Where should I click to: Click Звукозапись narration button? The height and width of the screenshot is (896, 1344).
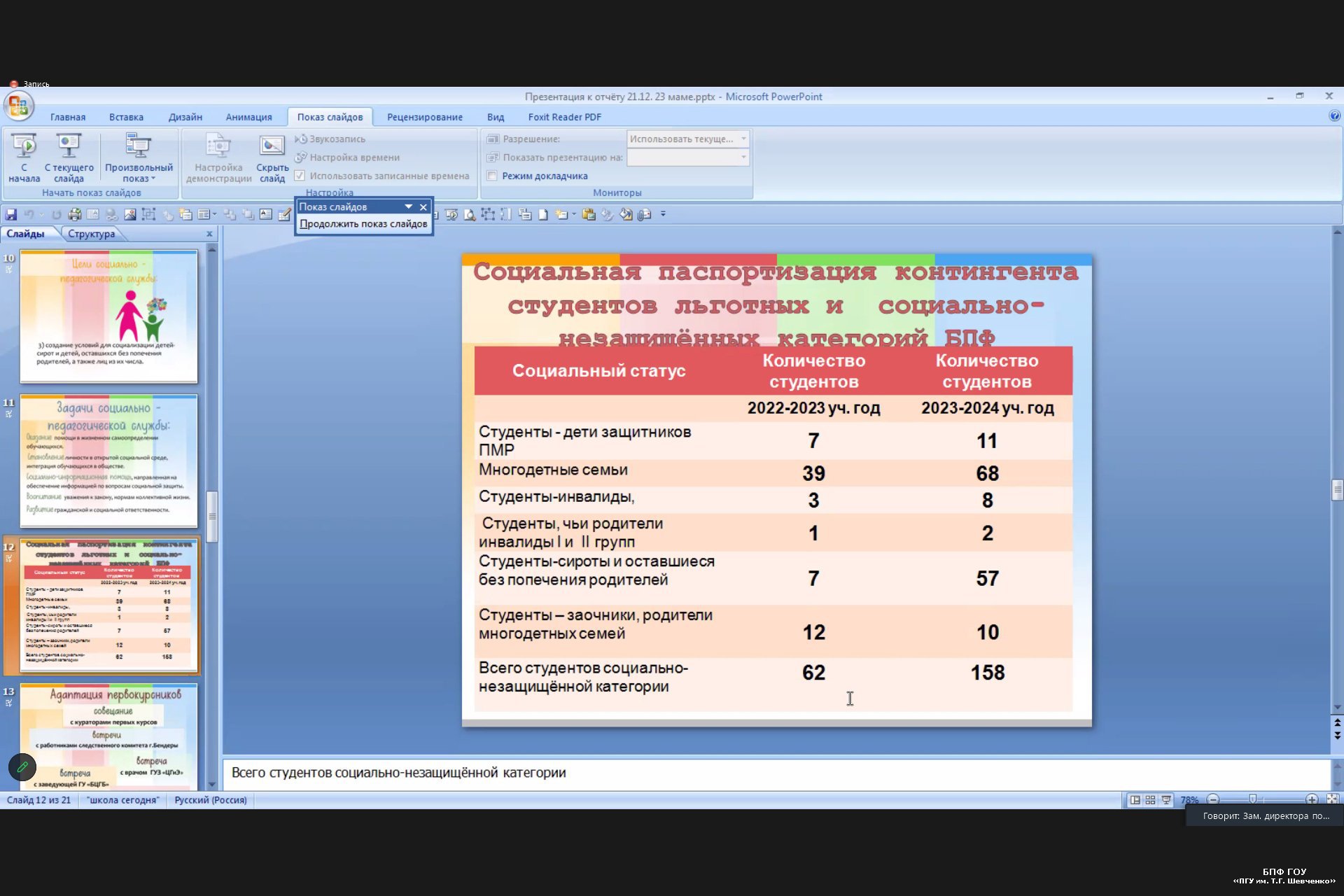click(x=330, y=139)
